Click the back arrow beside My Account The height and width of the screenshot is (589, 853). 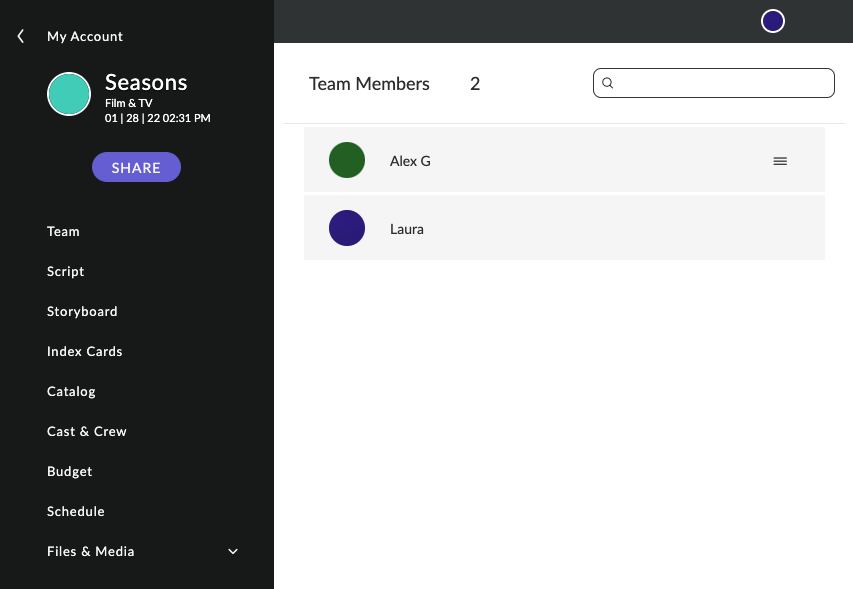point(21,36)
